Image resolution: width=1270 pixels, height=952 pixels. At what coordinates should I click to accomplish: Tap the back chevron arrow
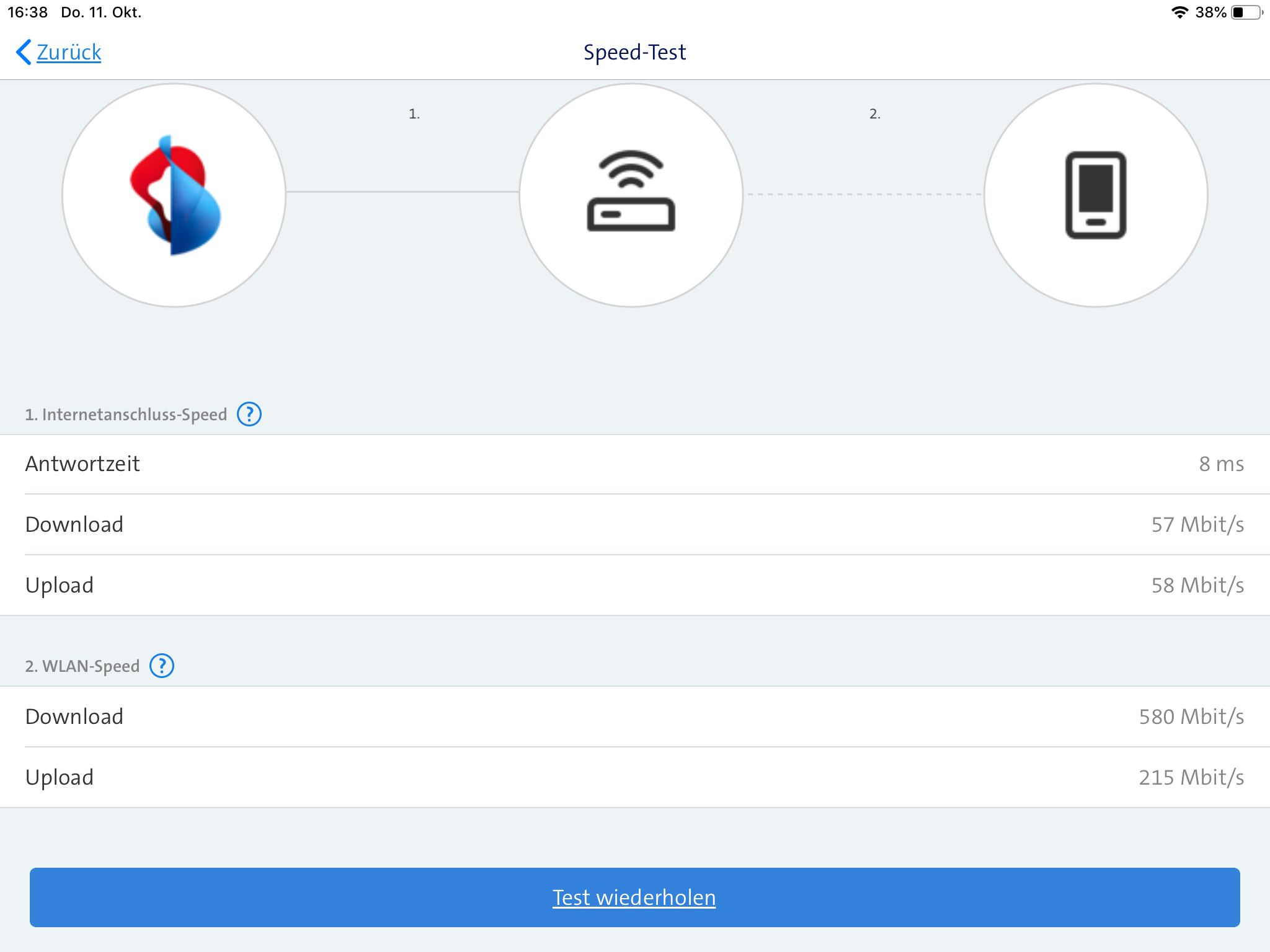pos(24,52)
